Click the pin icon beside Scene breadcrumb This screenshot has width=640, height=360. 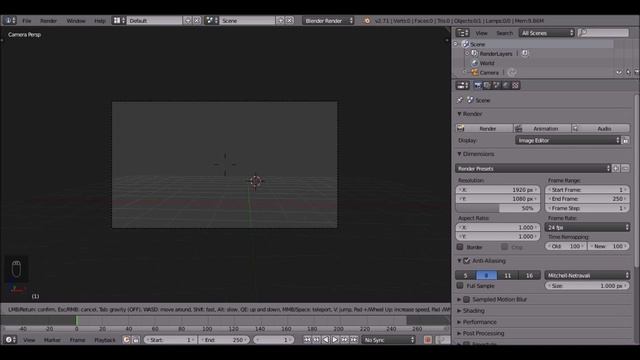tap(460, 100)
